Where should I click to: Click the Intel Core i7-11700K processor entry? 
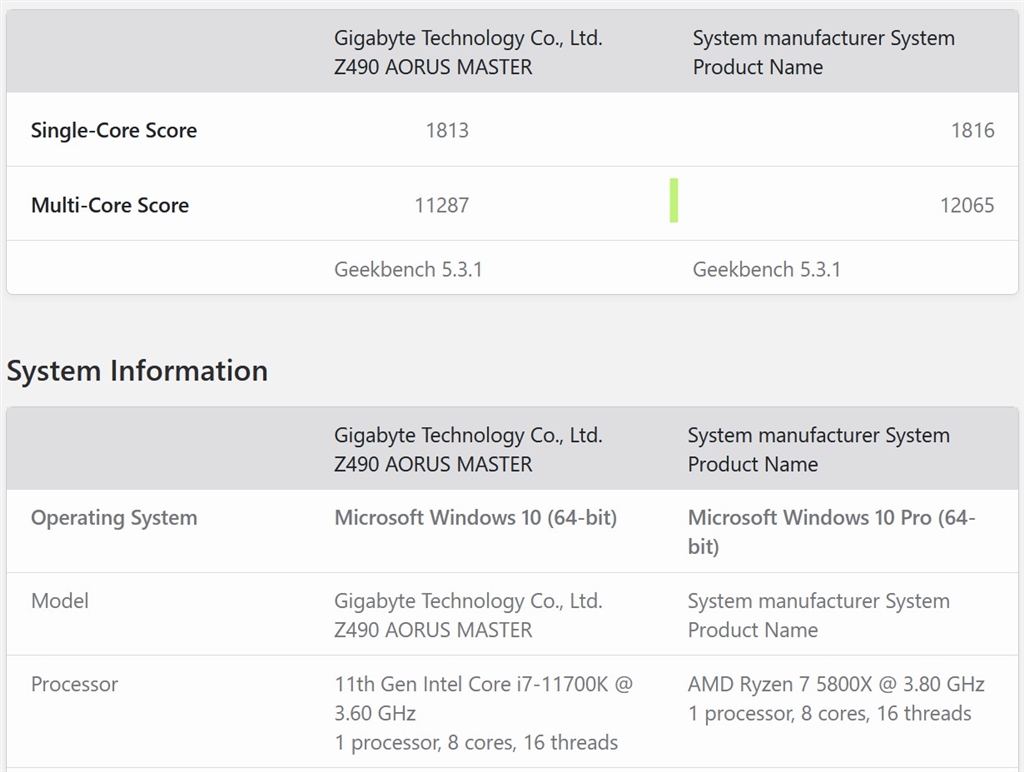(x=483, y=698)
